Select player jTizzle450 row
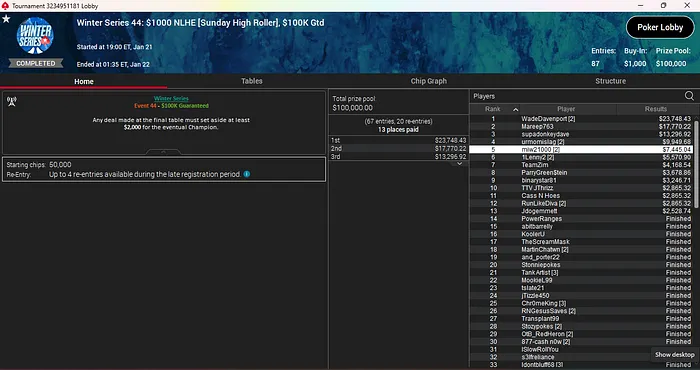Image resolution: width=700 pixels, height=370 pixels. click(581, 295)
